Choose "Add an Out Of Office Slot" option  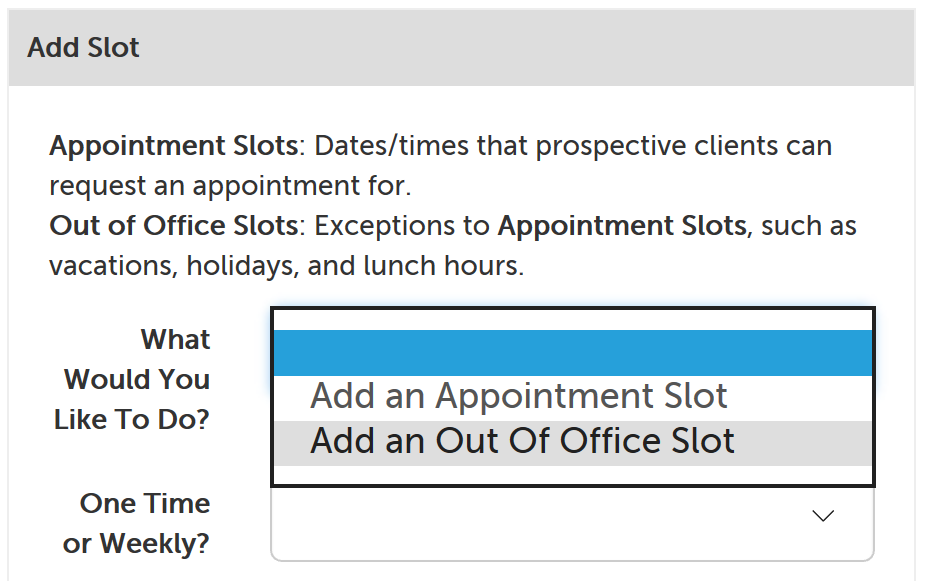point(522,442)
